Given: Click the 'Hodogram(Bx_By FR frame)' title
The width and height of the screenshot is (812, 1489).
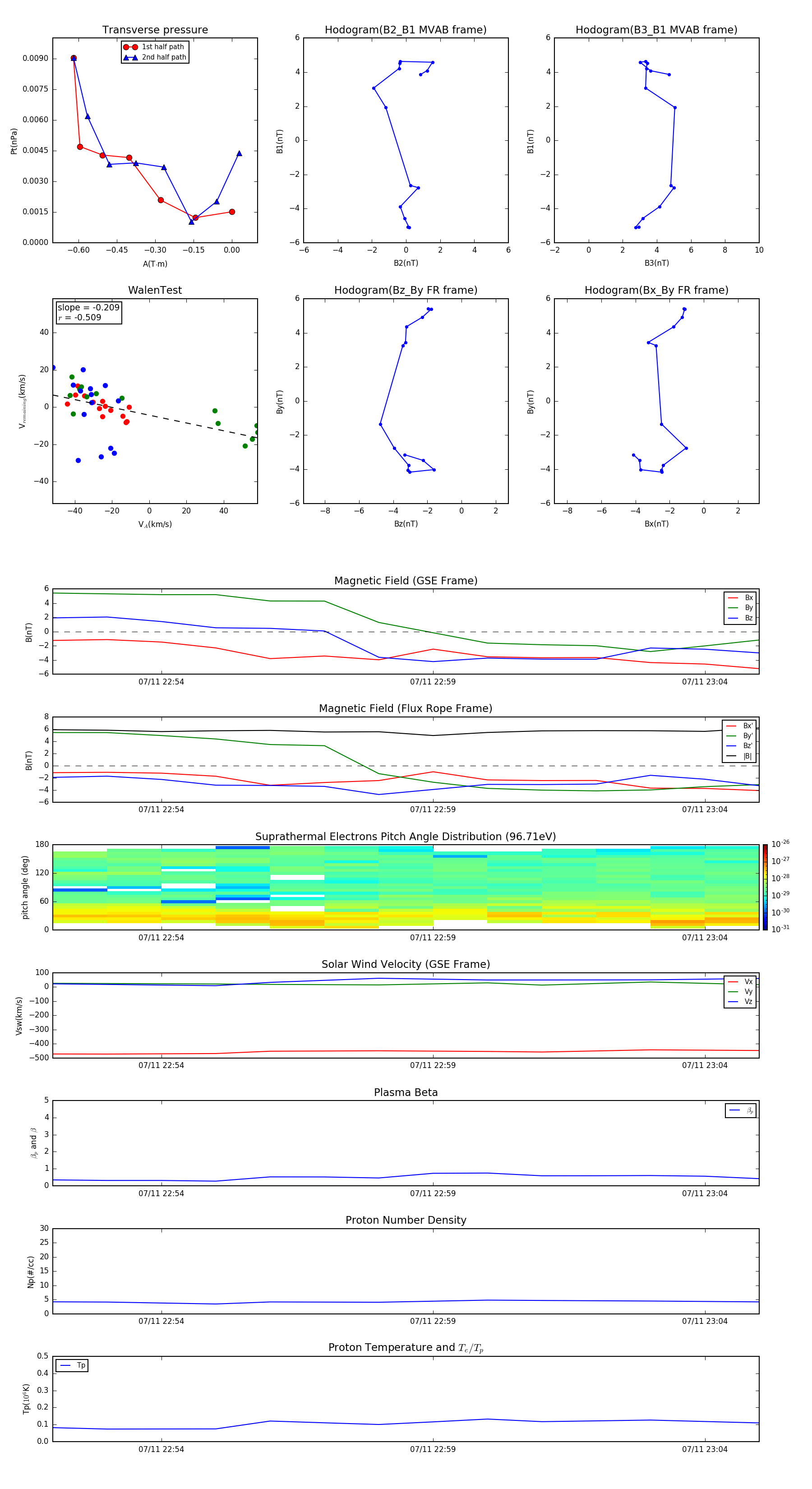Looking at the screenshot, I should click(x=656, y=290).
